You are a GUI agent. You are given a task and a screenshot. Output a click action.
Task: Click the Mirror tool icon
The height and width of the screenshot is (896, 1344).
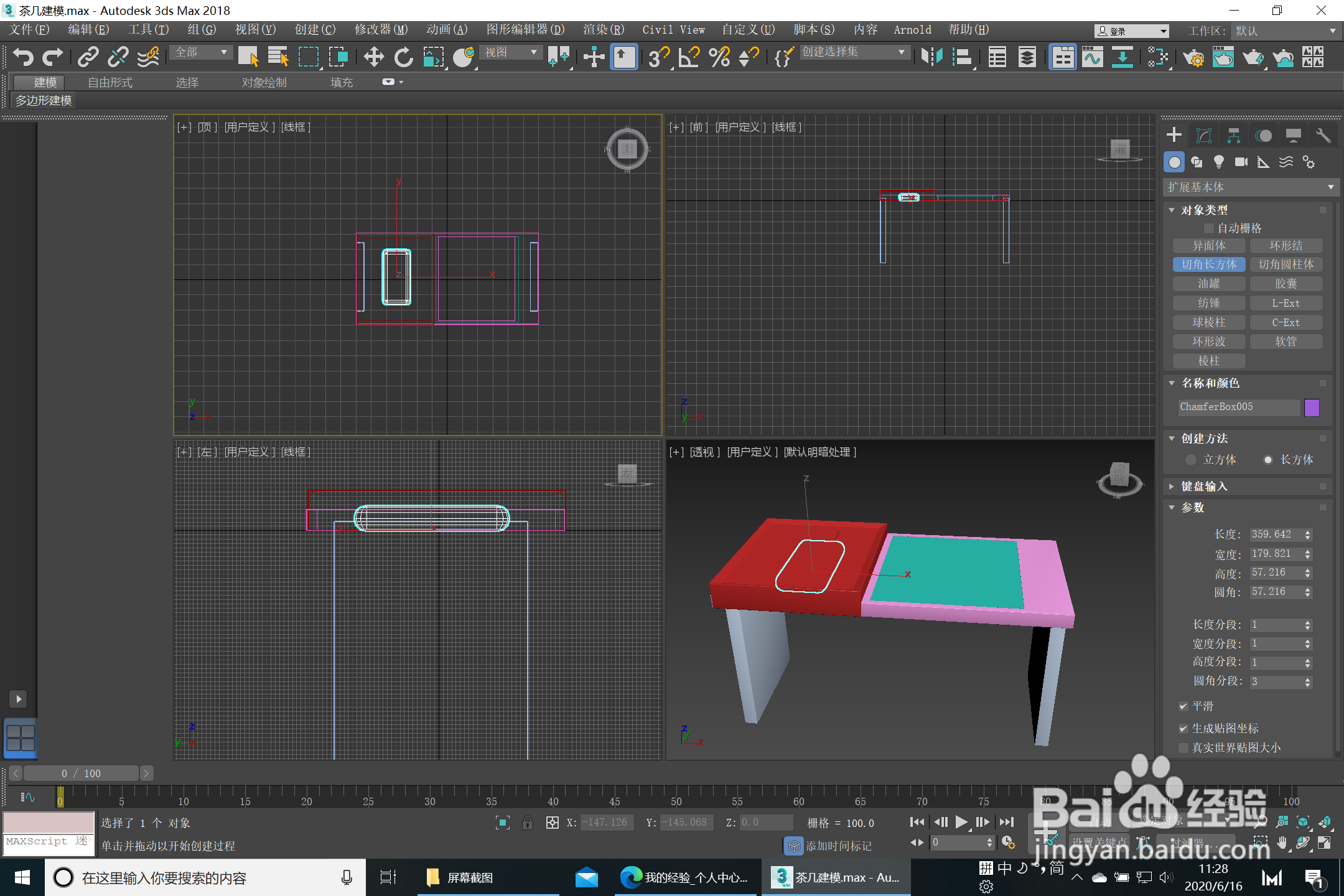pos(932,57)
